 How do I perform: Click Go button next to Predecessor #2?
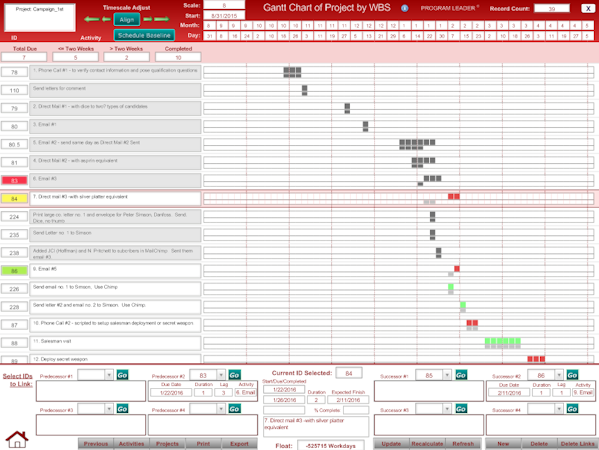point(234,375)
